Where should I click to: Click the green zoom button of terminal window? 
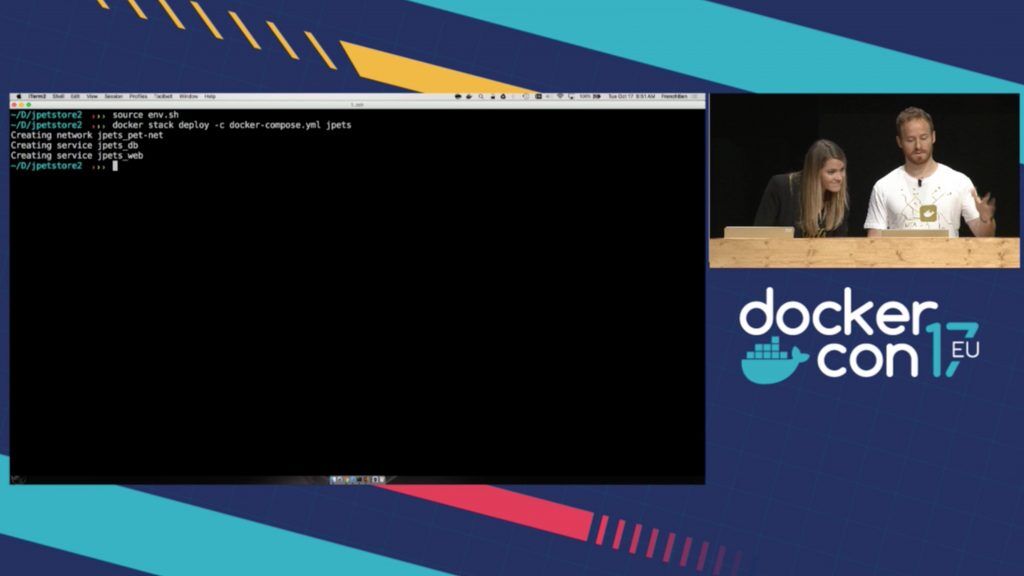[x=28, y=104]
